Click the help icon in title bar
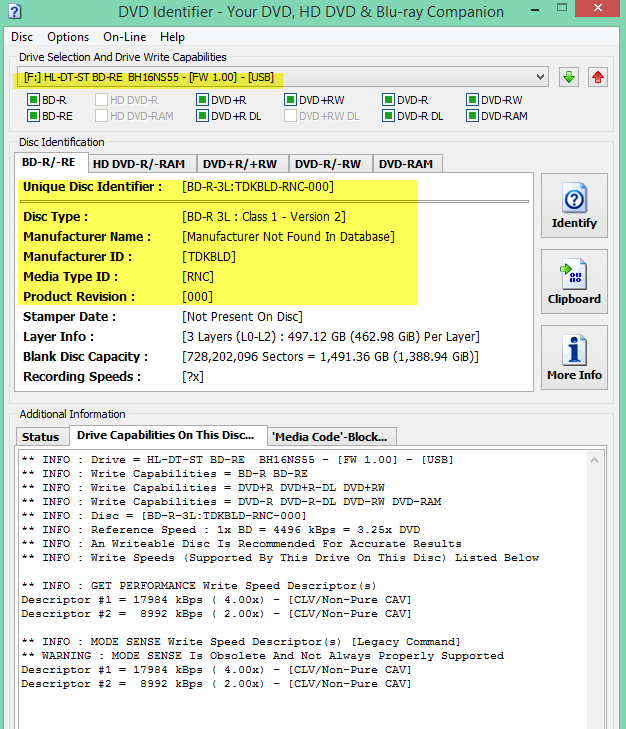 pos(15,11)
